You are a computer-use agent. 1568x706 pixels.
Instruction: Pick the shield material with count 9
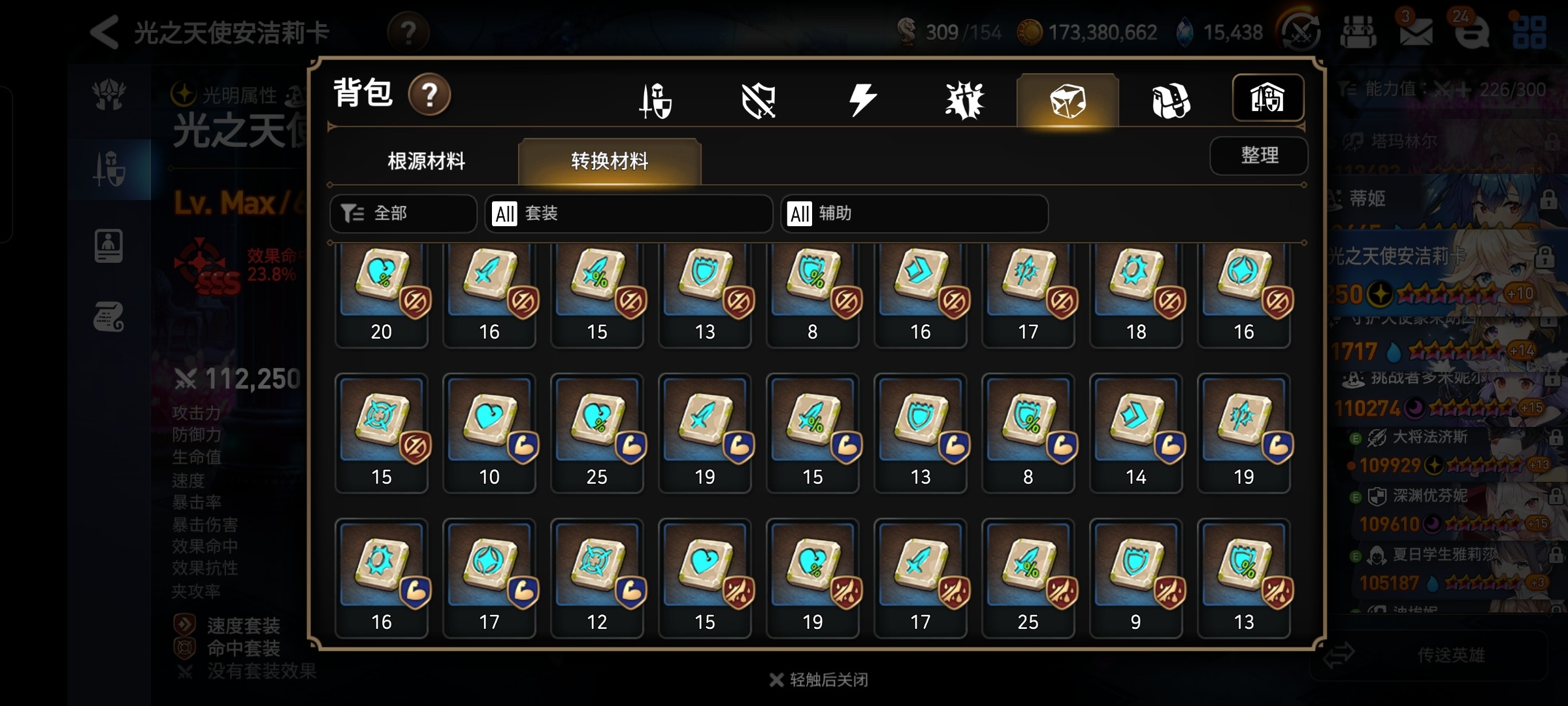pos(1136,579)
